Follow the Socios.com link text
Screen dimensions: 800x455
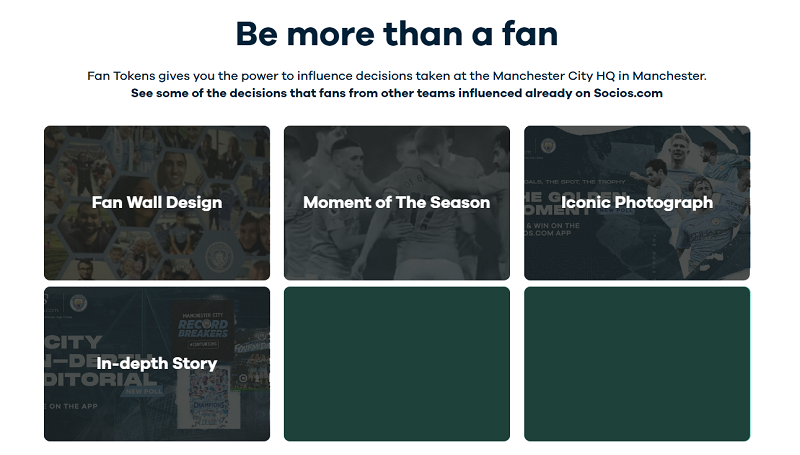pyautogui.click(x=628, y=93)
